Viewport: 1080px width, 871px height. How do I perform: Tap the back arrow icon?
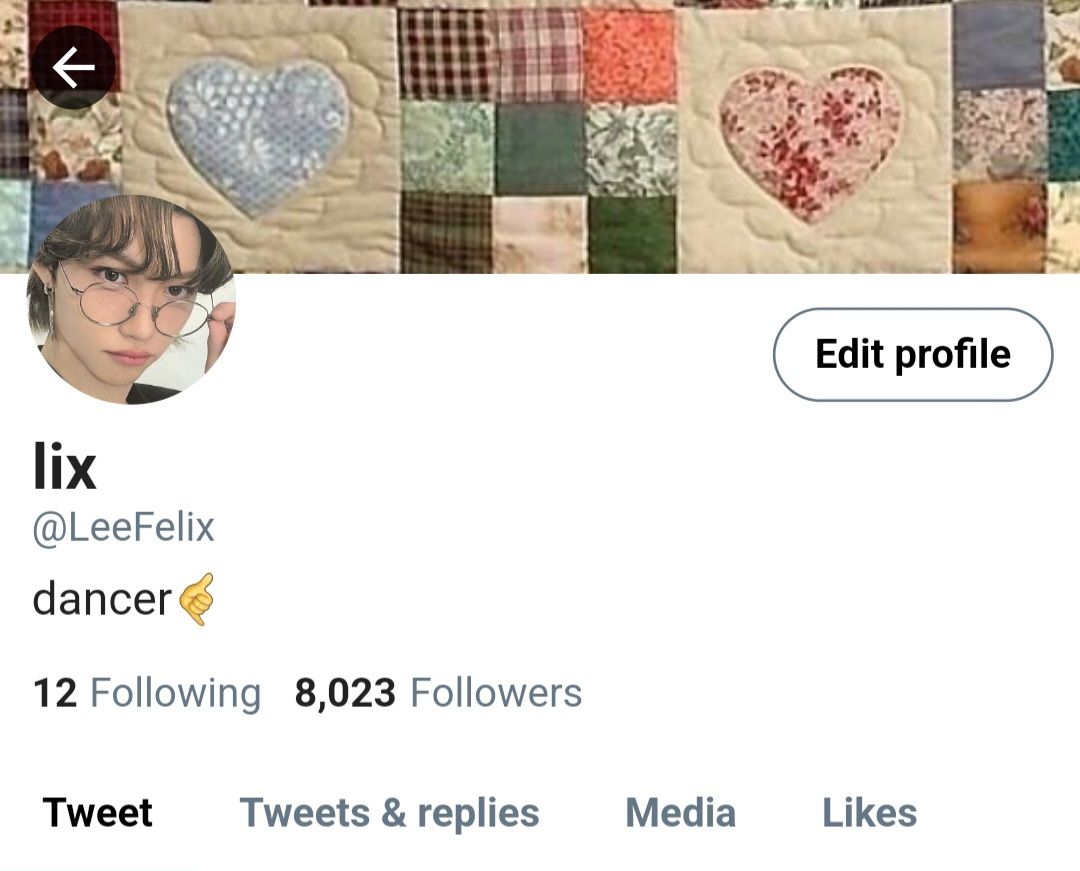(x=73, y=67)
